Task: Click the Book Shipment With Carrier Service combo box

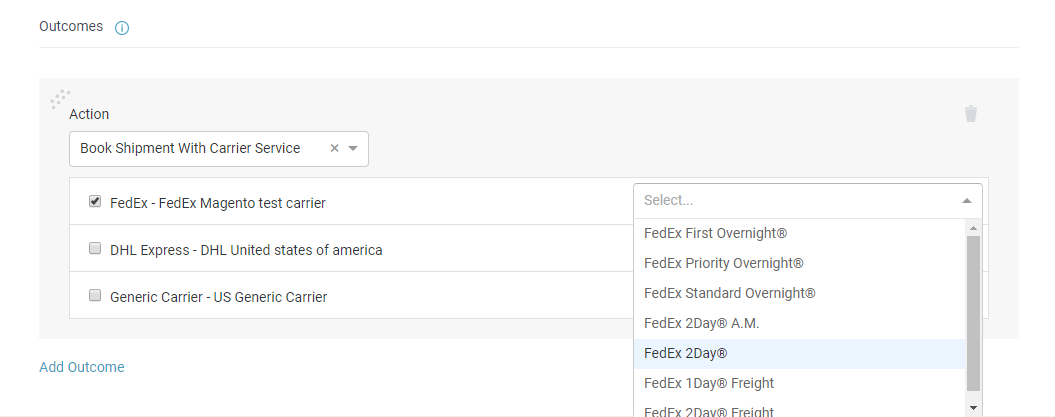Action: click(x=219, y=149)
